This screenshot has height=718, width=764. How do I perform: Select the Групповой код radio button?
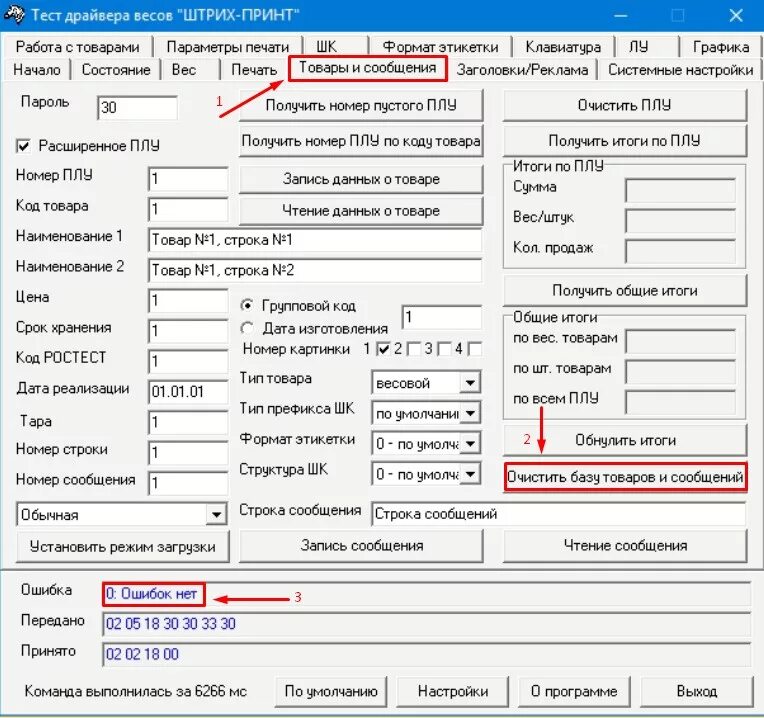[x=247, y=305]
